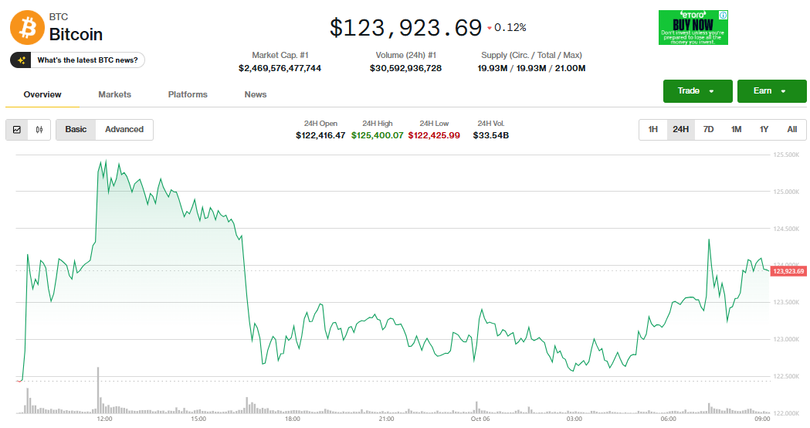Open the Markets tab

pyautogui.click(x=115, y=94)
